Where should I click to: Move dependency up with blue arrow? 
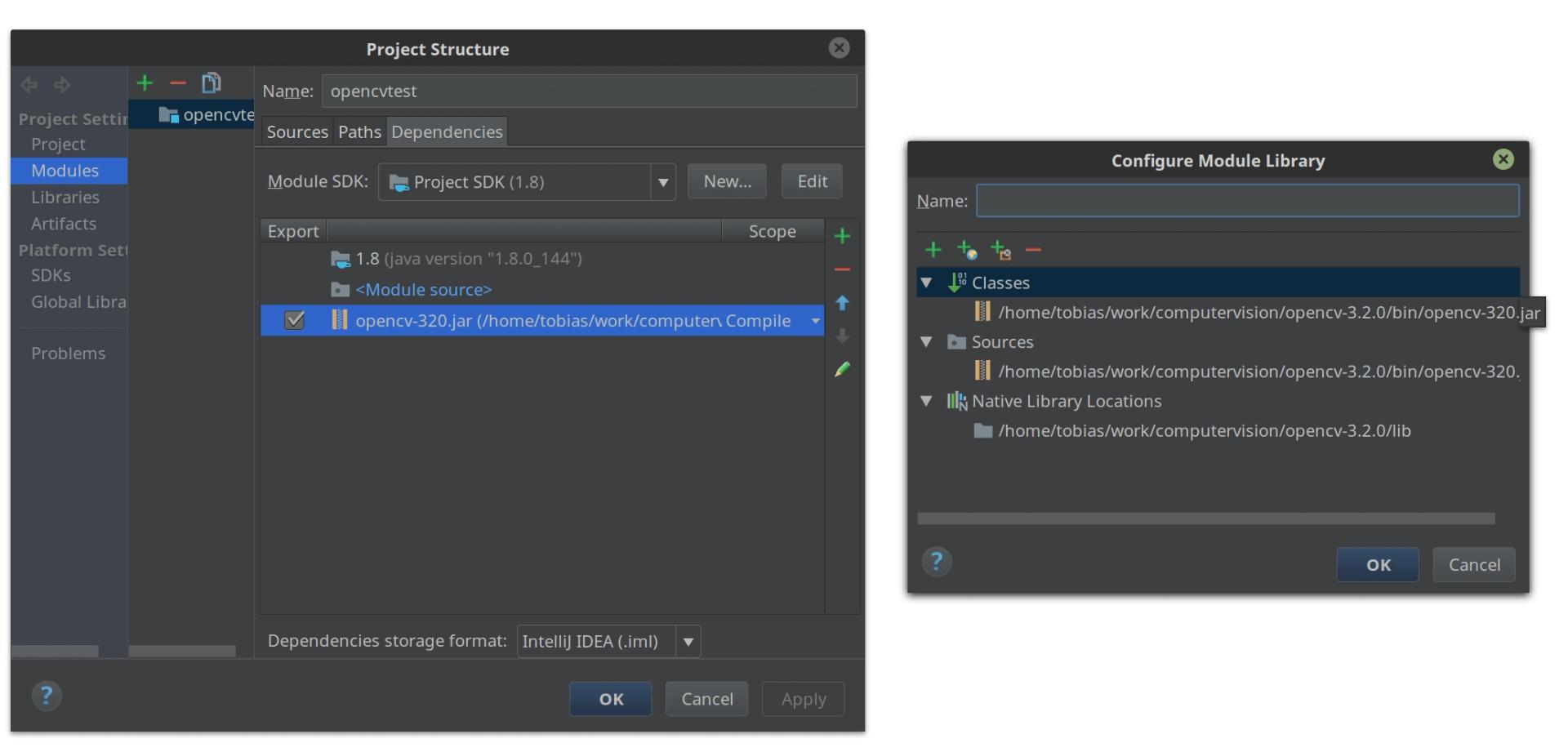click(842, 303)
